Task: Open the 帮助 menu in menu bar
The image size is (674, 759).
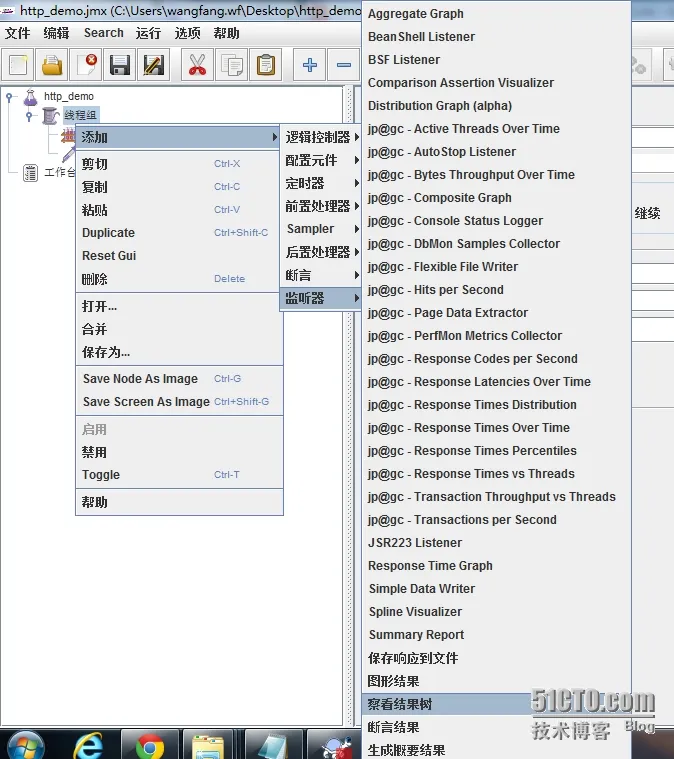Action: [x=226, y=33]
